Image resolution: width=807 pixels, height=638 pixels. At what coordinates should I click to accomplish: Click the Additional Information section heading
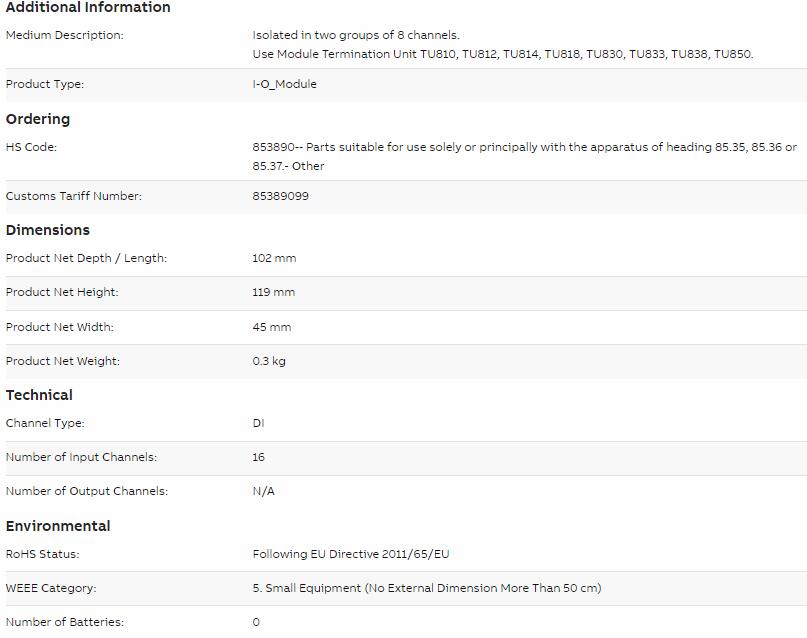pyautogui.click(x=88, y=8)
